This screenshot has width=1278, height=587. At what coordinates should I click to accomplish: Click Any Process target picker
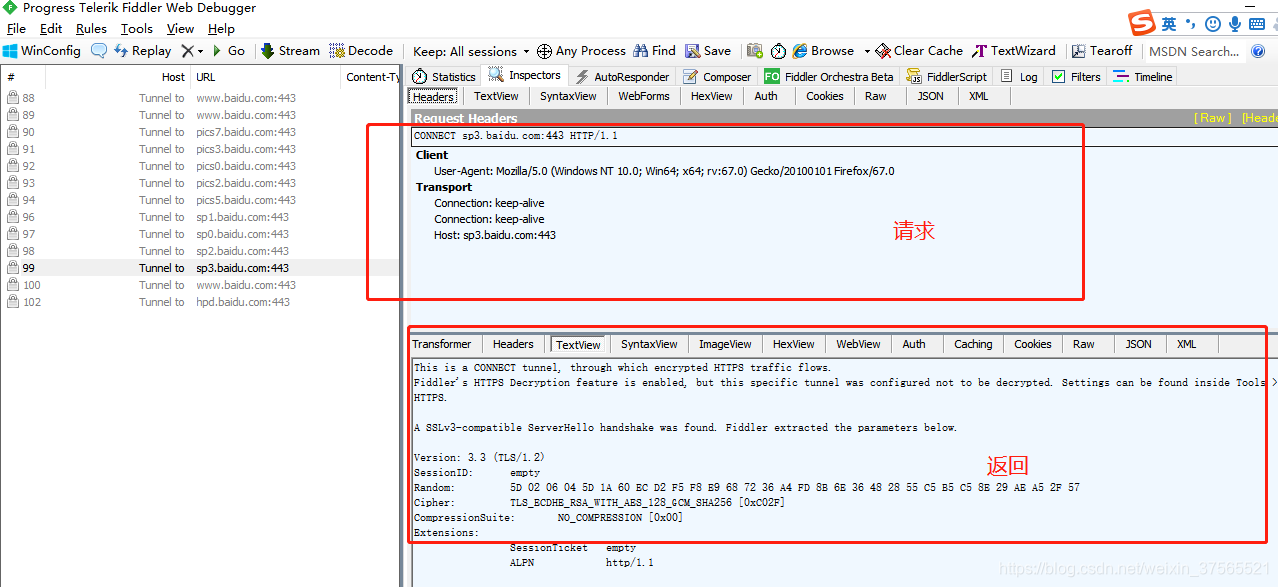(x=581, y=51)
